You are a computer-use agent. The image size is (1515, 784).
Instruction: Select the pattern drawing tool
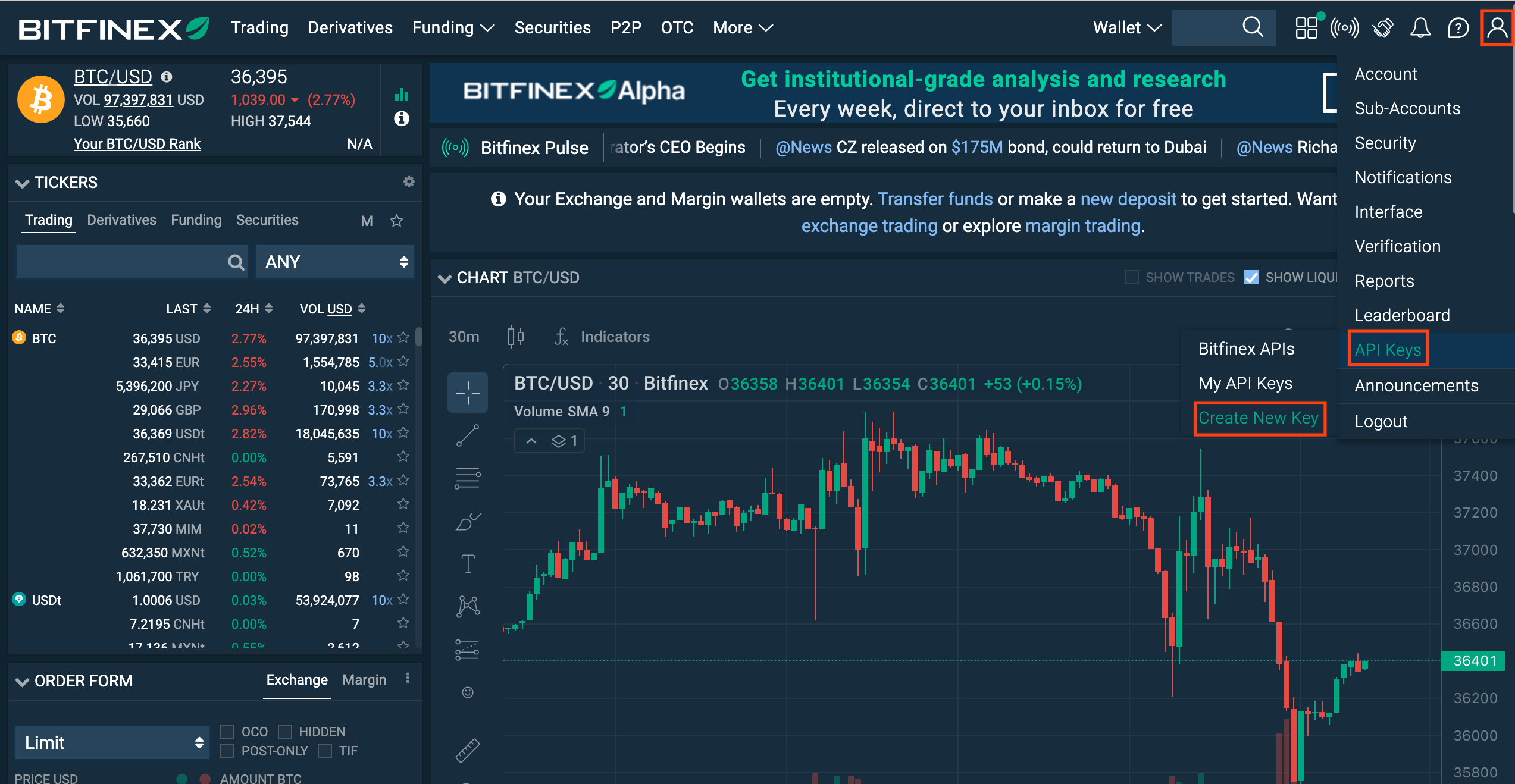[468, 606]
